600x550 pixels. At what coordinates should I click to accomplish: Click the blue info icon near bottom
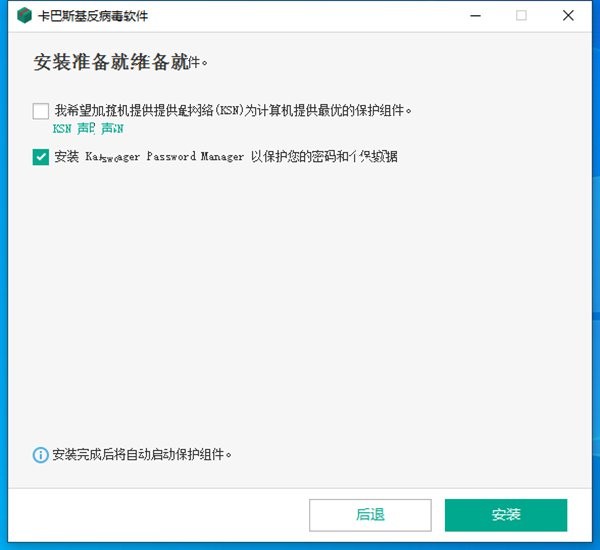pyautogui.click(x=40, y=455)
